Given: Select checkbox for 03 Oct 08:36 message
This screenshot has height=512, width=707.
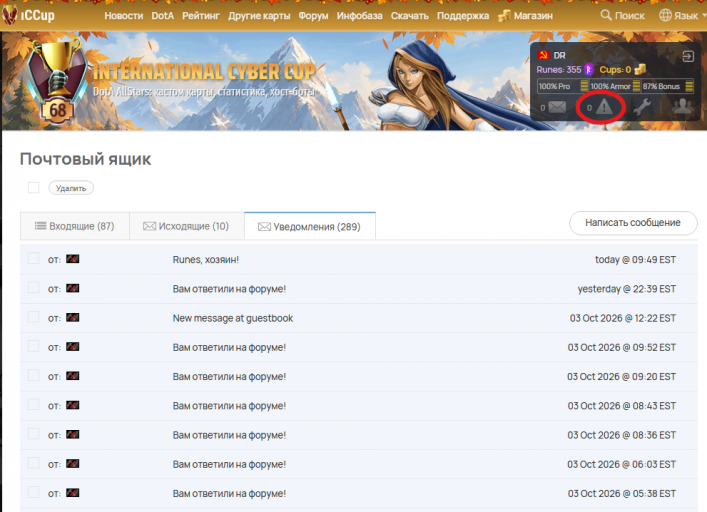Looking at the screenshot, I should pos(33,434).
